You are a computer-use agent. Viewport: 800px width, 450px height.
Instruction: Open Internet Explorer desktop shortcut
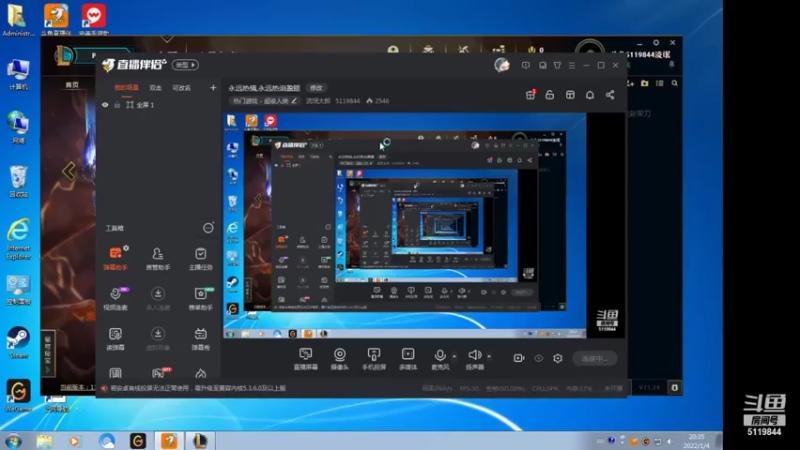(x=18, y=240)
